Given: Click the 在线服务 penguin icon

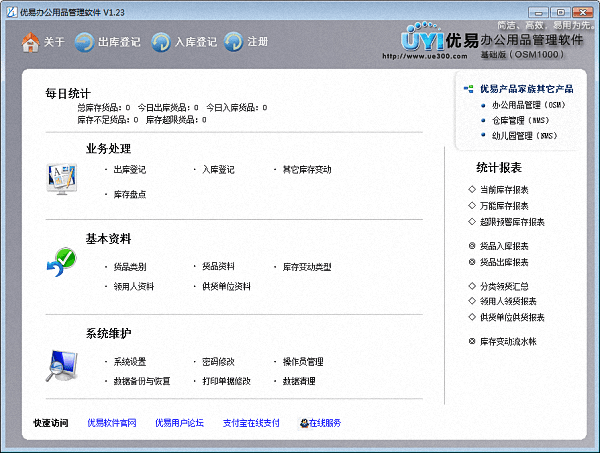Looking at the screenshot, I should 303,423.
